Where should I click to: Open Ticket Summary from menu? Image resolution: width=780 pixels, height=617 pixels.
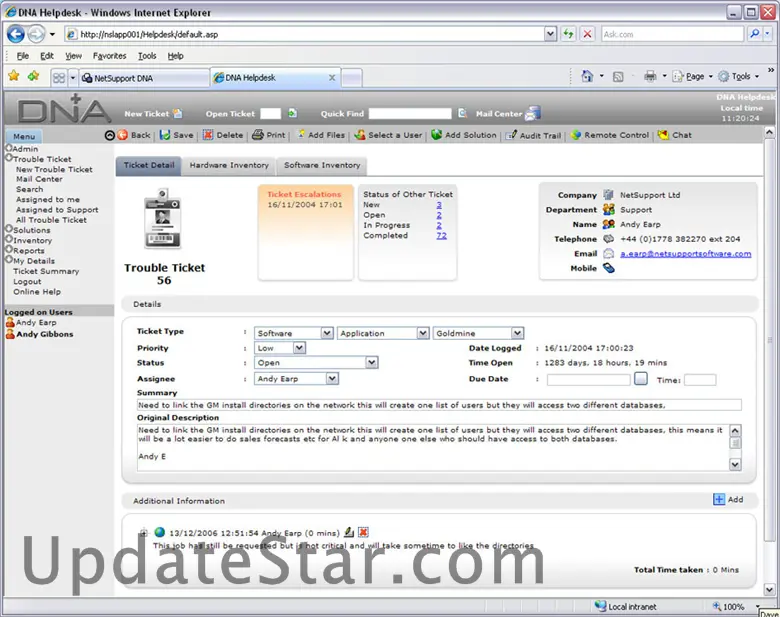[46, 271]
